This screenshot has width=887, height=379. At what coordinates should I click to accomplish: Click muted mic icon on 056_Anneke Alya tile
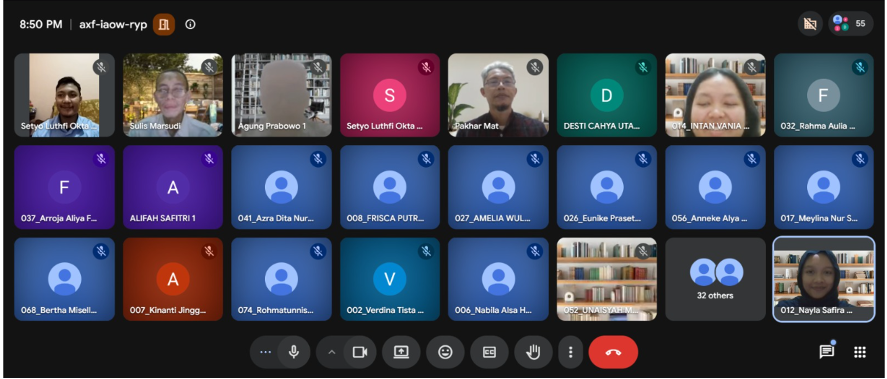pyautogui.click(x=752, y=159)
